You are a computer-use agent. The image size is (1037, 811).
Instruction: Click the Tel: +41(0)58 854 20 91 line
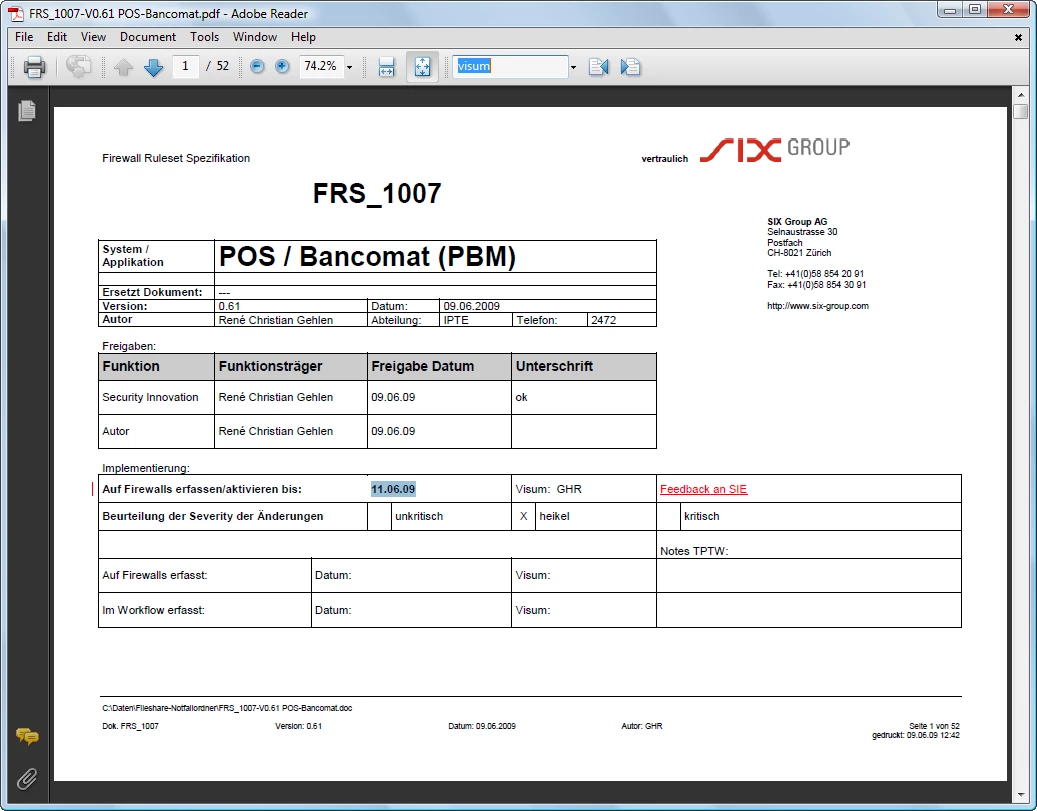(x=815, y=273)
